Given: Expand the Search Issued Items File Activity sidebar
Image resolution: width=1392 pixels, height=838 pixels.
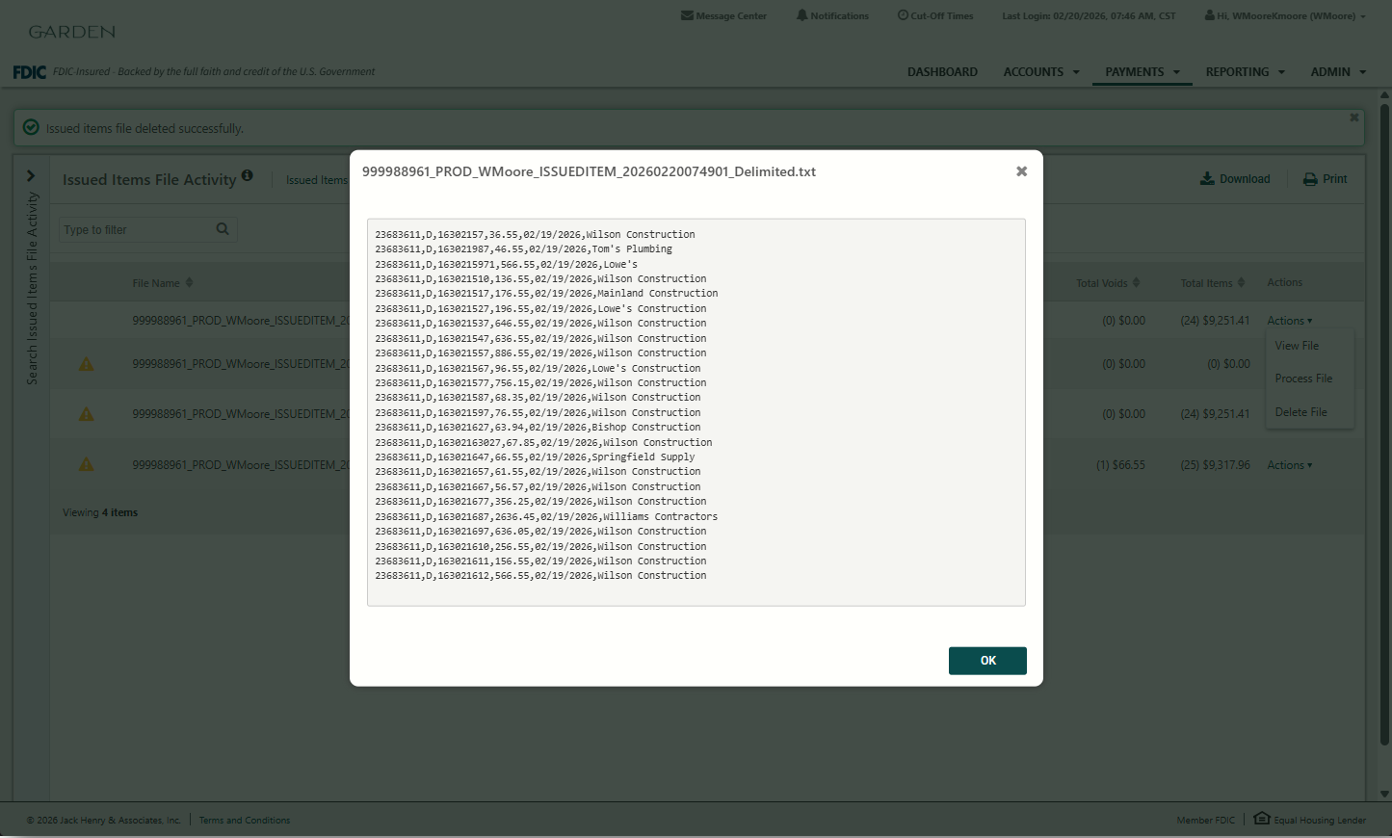Looking at the screenshot, I should tap(31, 176).
